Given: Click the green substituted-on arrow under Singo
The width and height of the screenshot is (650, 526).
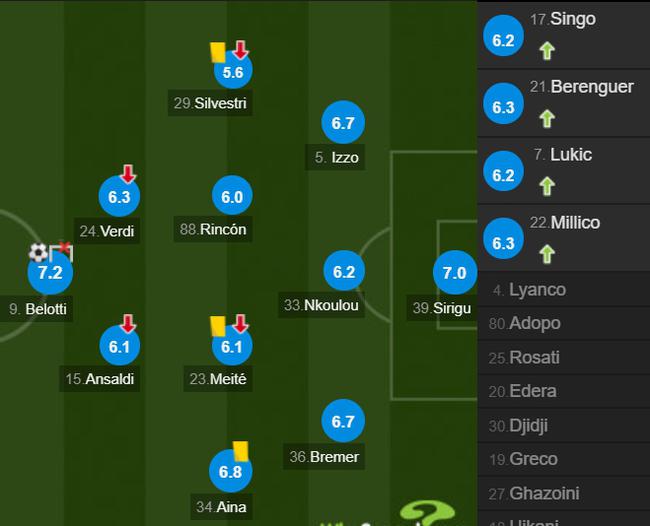Looking at the screenshot, I should pyautogui.click(x=547, y=51).
